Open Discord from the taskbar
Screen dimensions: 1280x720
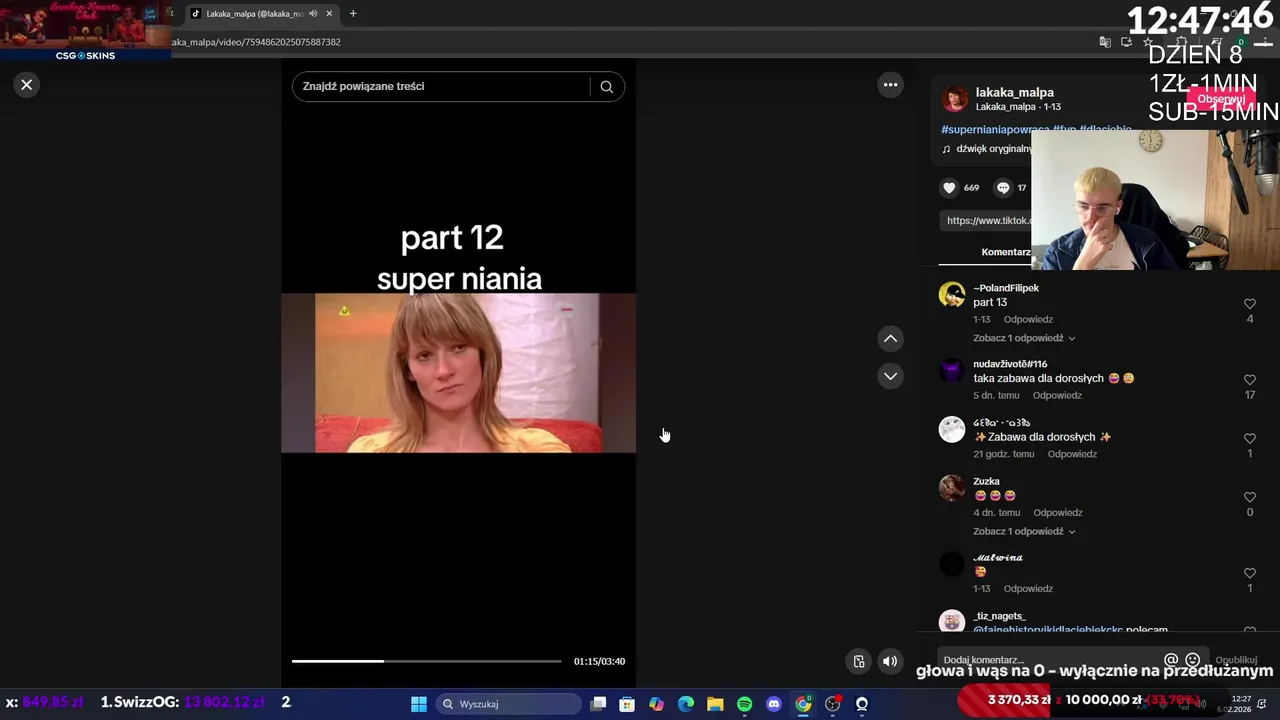point(773,704)
